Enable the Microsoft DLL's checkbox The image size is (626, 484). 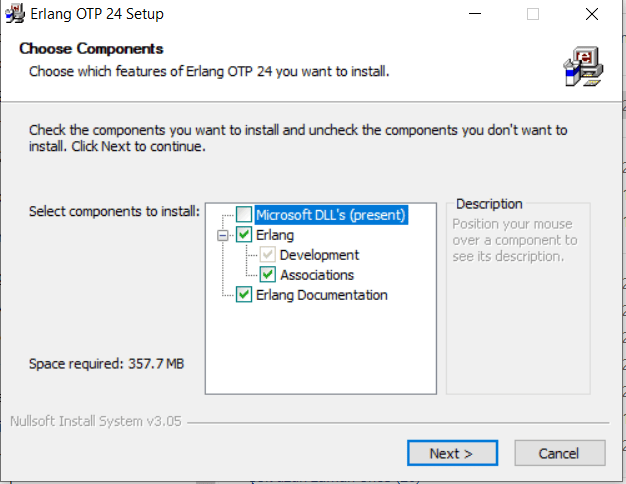244,215
